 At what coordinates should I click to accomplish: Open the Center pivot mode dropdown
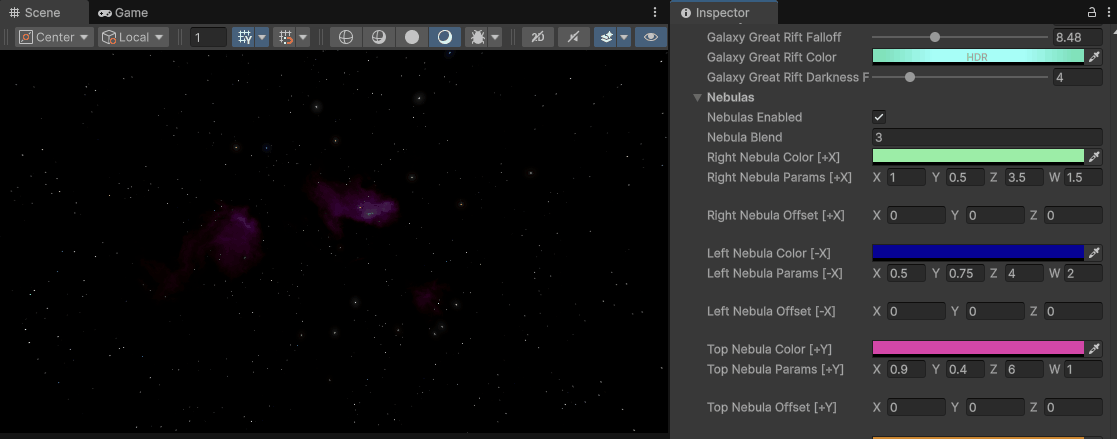pos(54,37)
